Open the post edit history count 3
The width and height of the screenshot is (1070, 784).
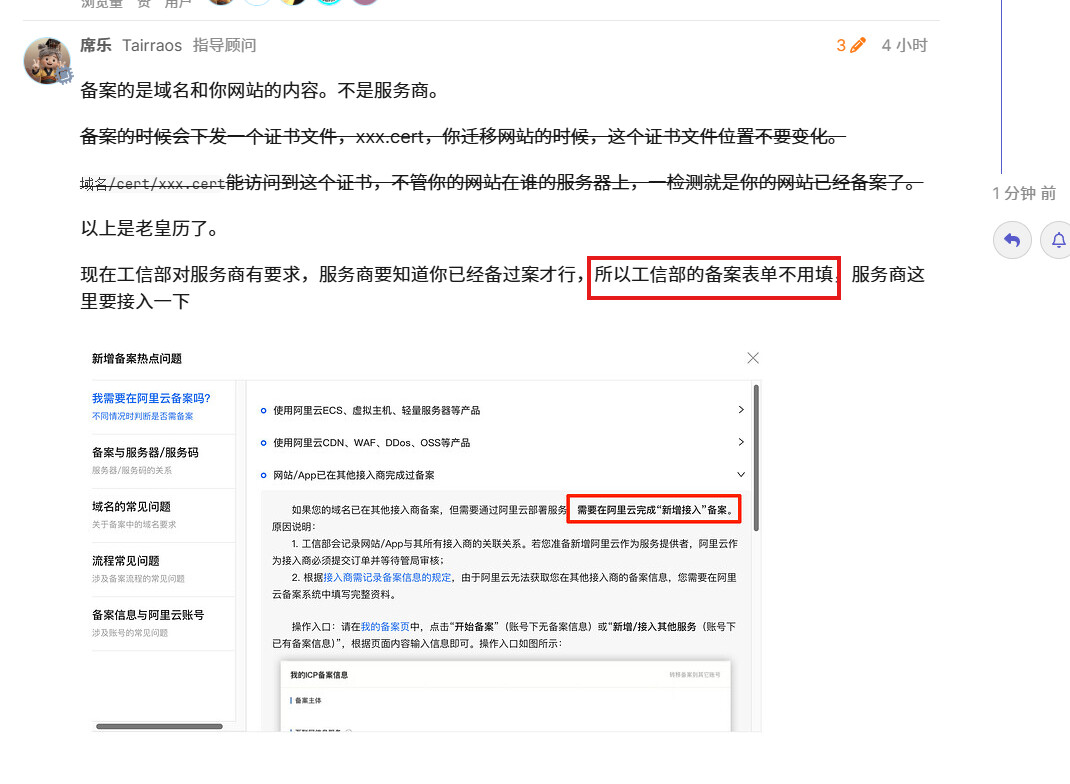pyautogui.click(x=841, y=45)
